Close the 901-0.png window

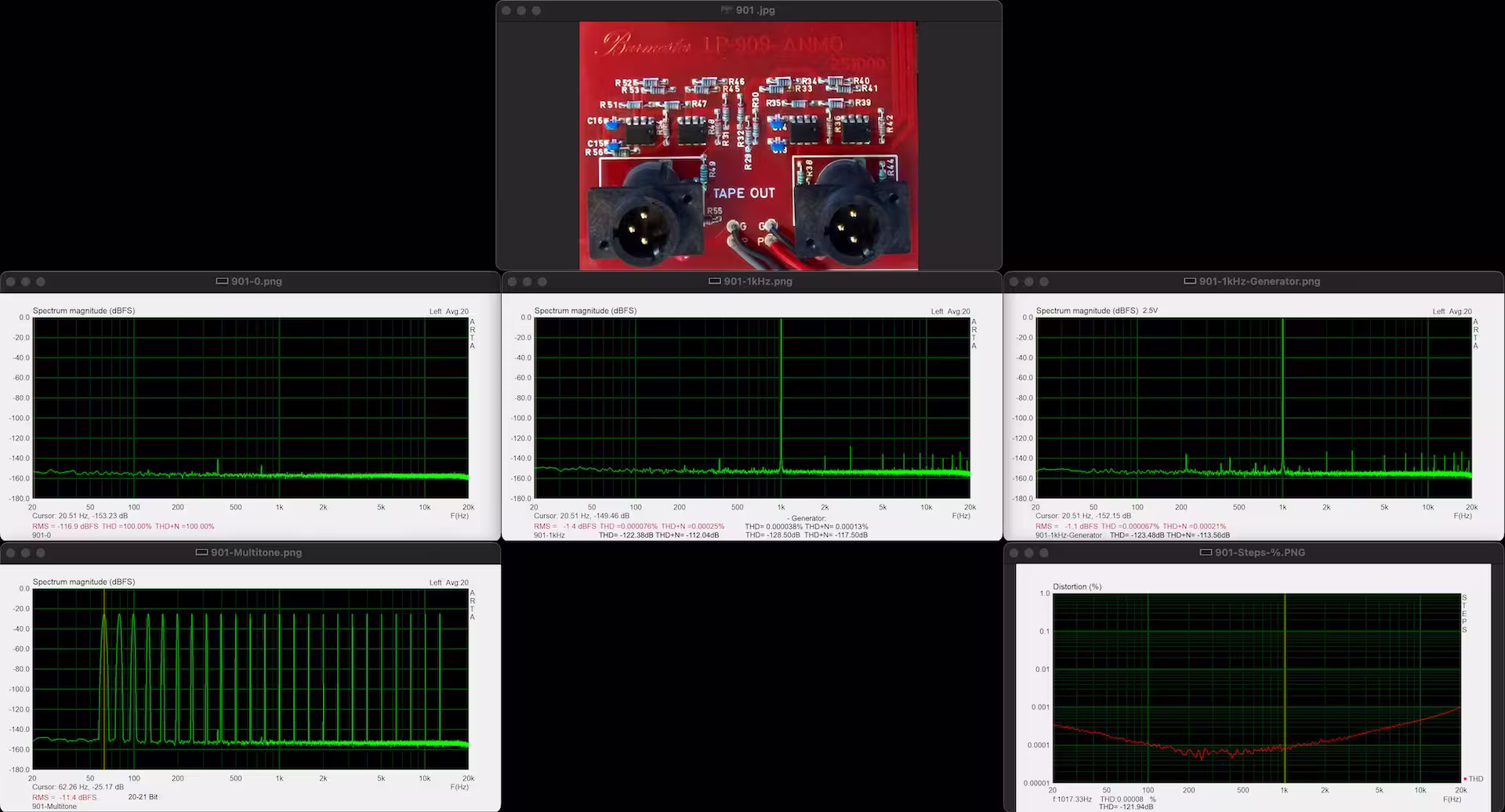click(11, 281)
